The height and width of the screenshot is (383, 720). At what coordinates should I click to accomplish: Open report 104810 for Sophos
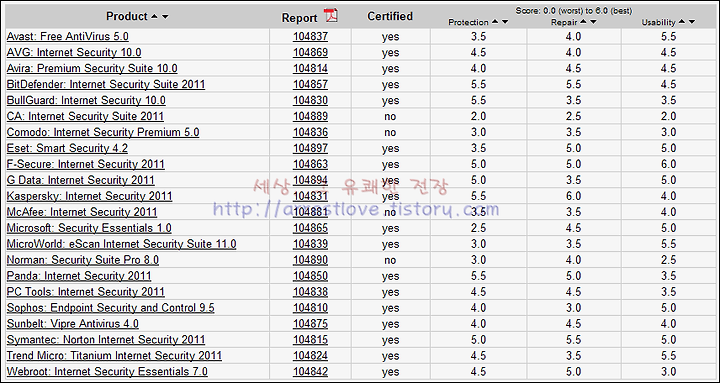[x=310, y=308]
